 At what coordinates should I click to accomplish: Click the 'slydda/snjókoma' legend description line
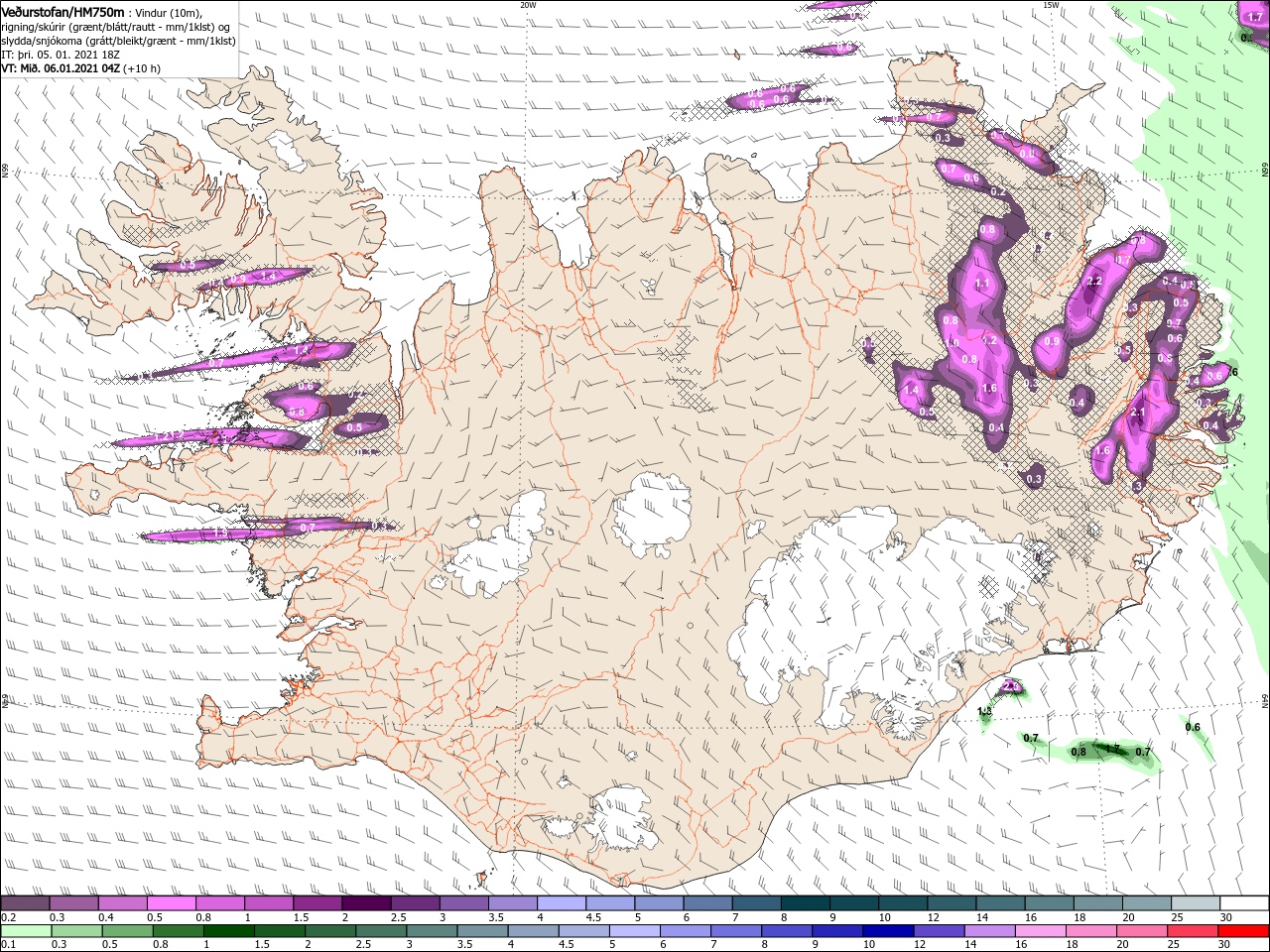pos(118,41)
